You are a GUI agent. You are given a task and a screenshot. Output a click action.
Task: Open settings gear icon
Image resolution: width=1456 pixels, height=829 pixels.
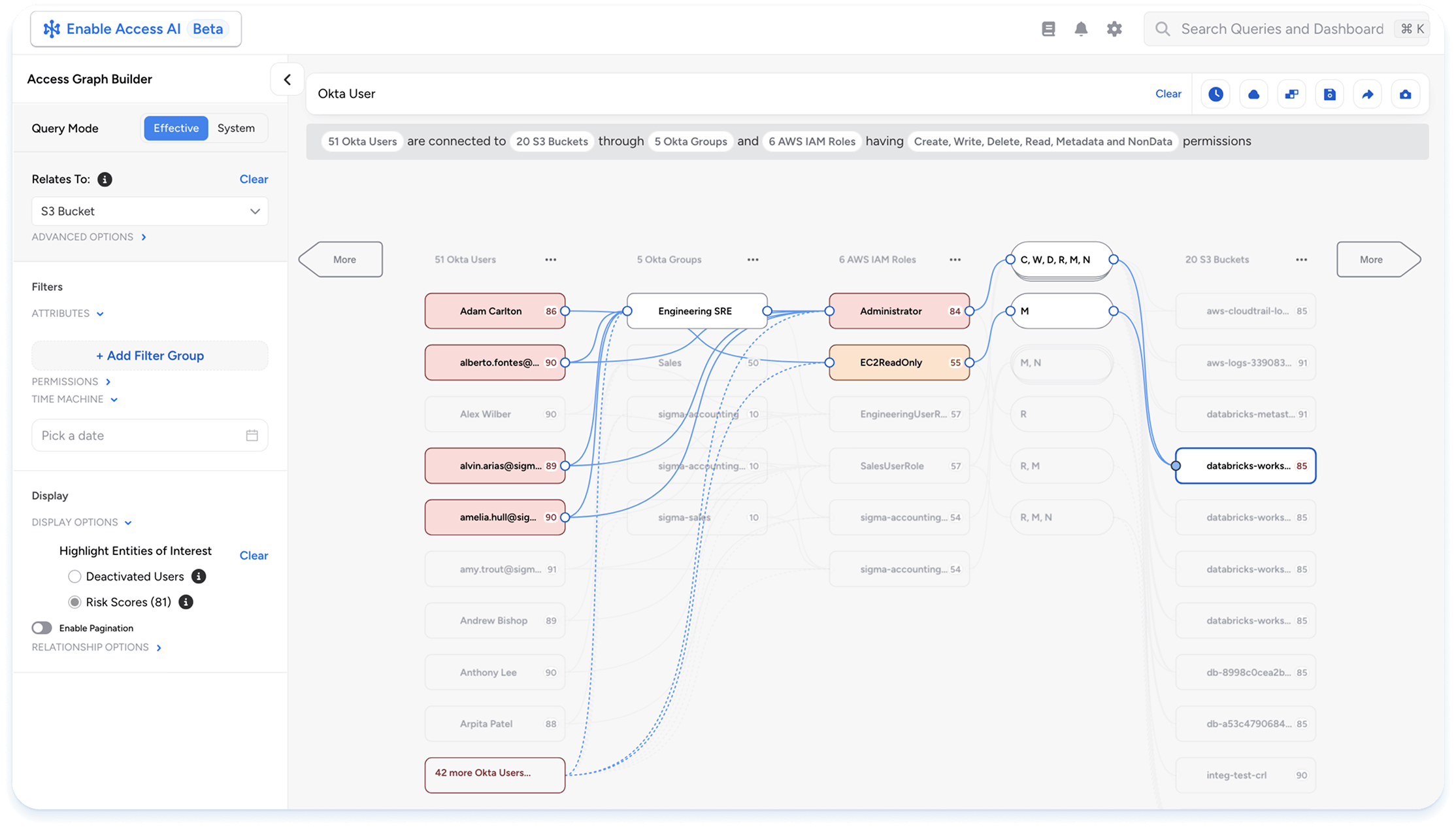point(1114,29)
